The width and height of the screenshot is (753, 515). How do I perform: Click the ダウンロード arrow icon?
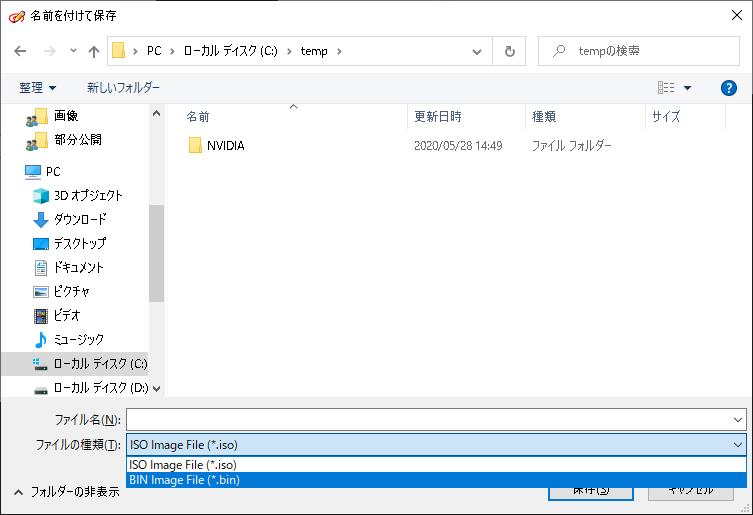(41, 220)
